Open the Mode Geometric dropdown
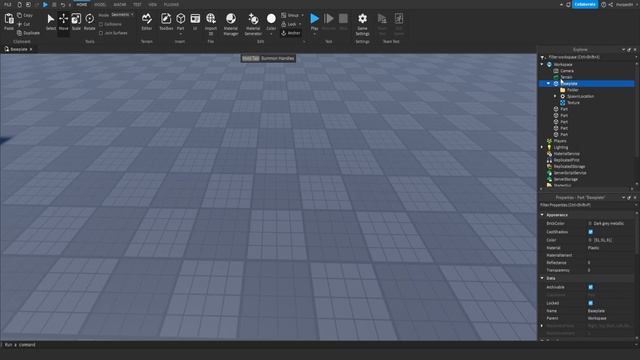640x360 pixels. pyautogui.click(x=122, y=14)
